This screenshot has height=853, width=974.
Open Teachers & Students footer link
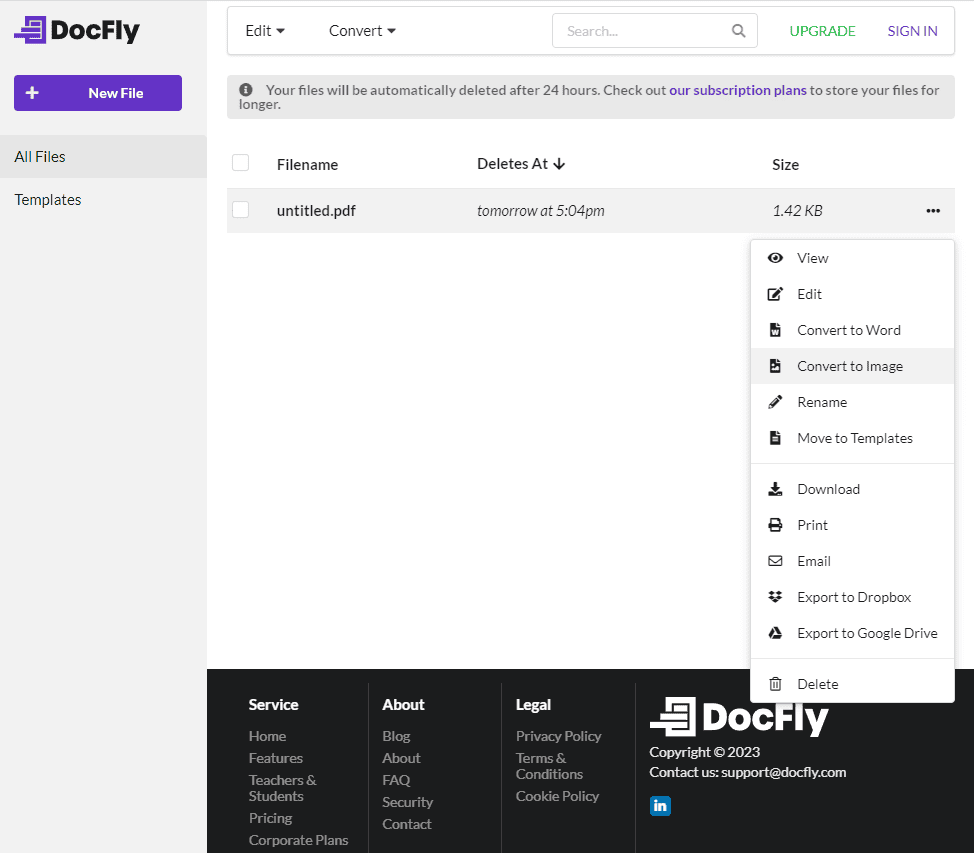point(282,788)
